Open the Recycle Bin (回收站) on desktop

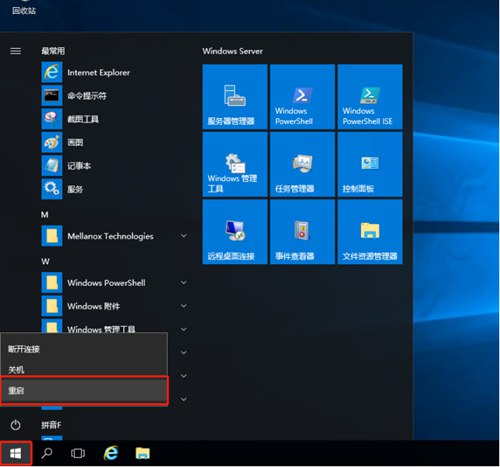coord(24,8)
